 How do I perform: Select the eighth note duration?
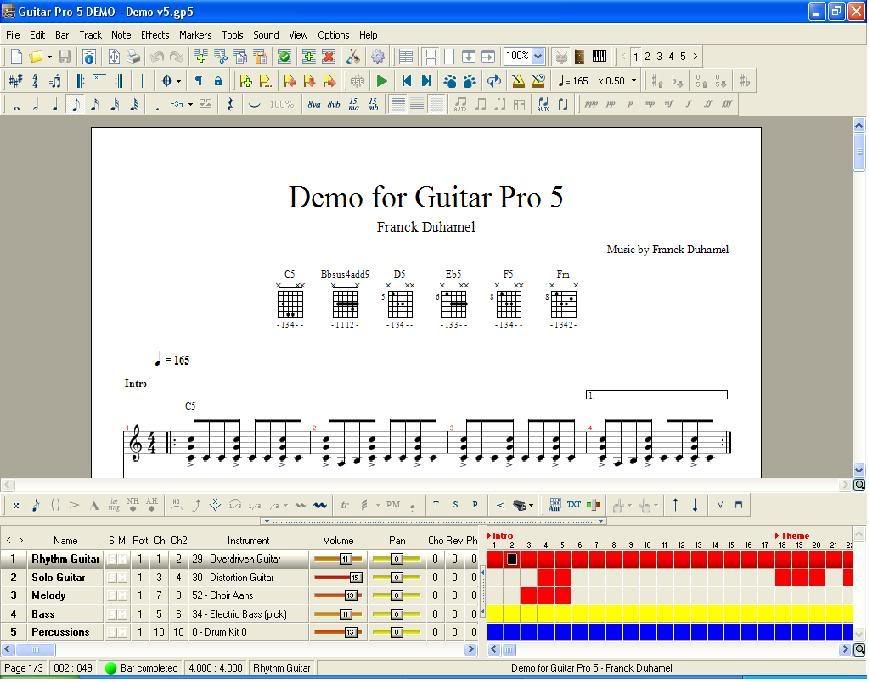[x=75, y=104]
